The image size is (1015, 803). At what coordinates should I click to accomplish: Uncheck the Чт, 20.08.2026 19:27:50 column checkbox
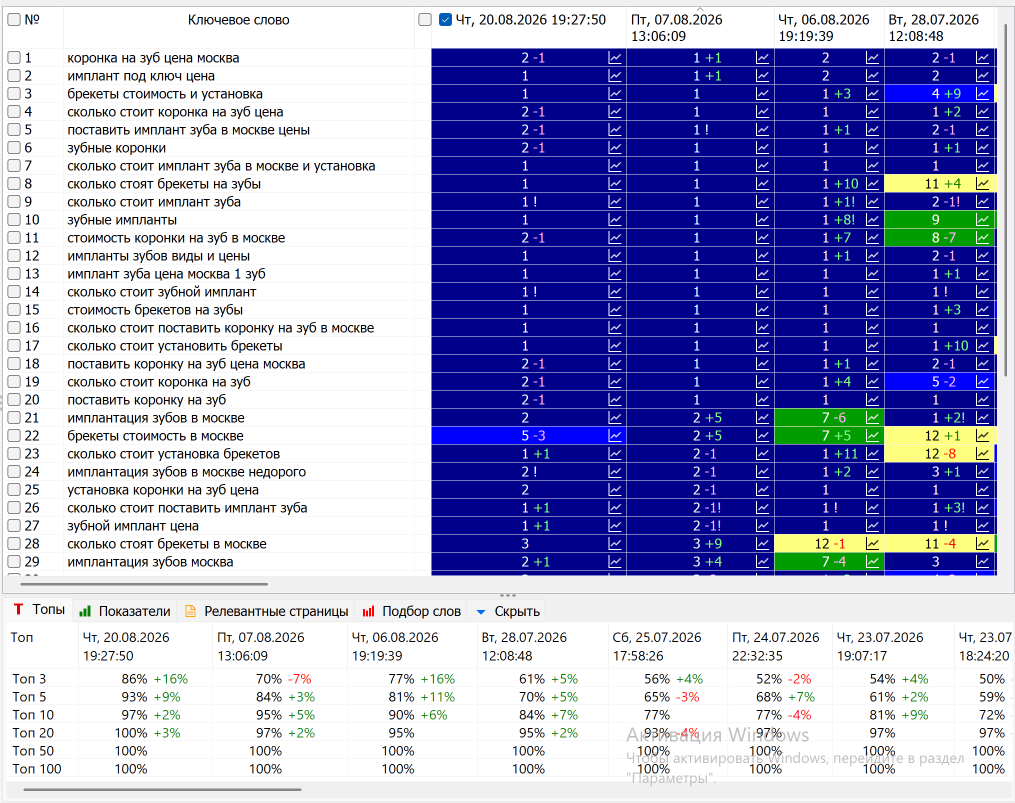click(x=445, y=19)
